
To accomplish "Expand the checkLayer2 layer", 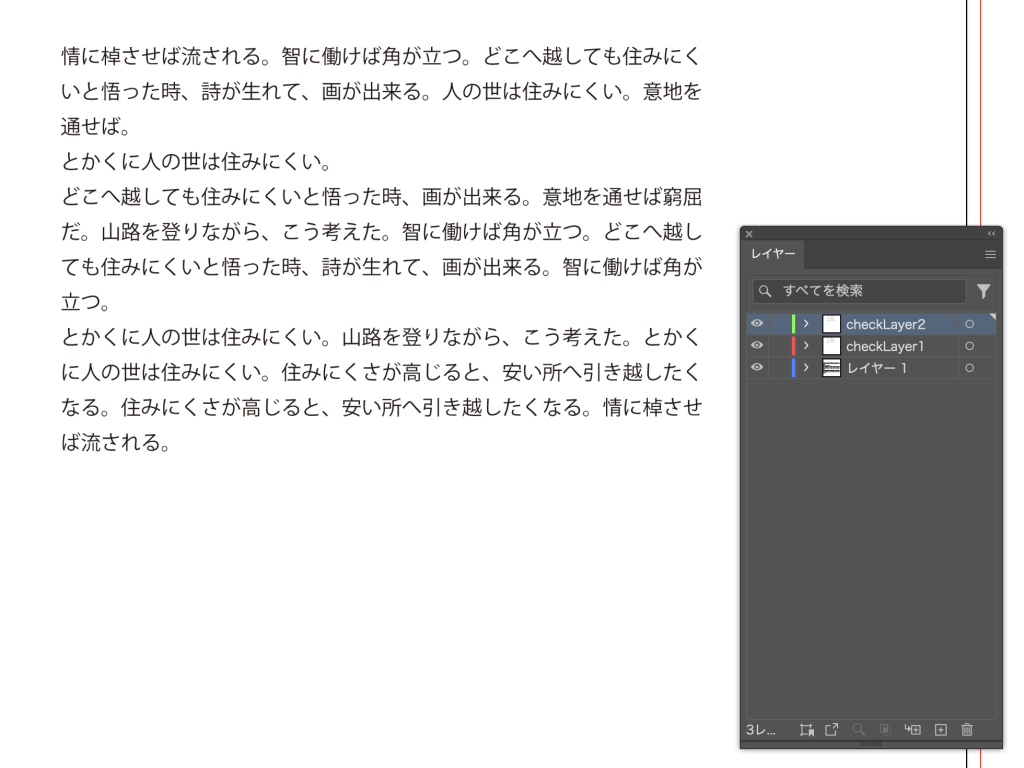I will (x=807, y=324).
